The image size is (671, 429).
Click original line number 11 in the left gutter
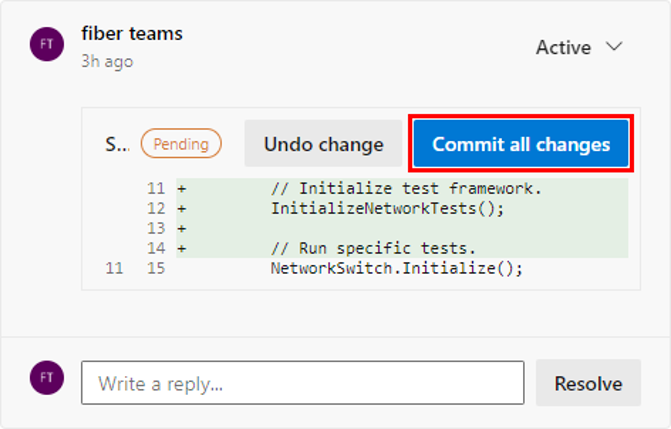pyautogui.click(x=115, y=268)
